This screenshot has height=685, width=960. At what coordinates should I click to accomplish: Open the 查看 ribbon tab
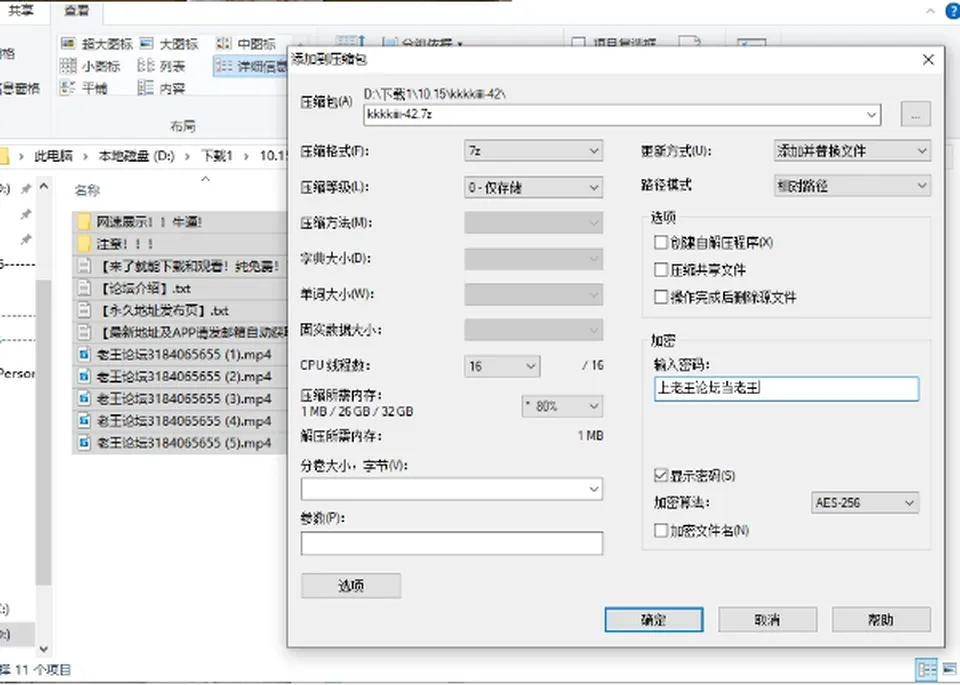[77, 11]
